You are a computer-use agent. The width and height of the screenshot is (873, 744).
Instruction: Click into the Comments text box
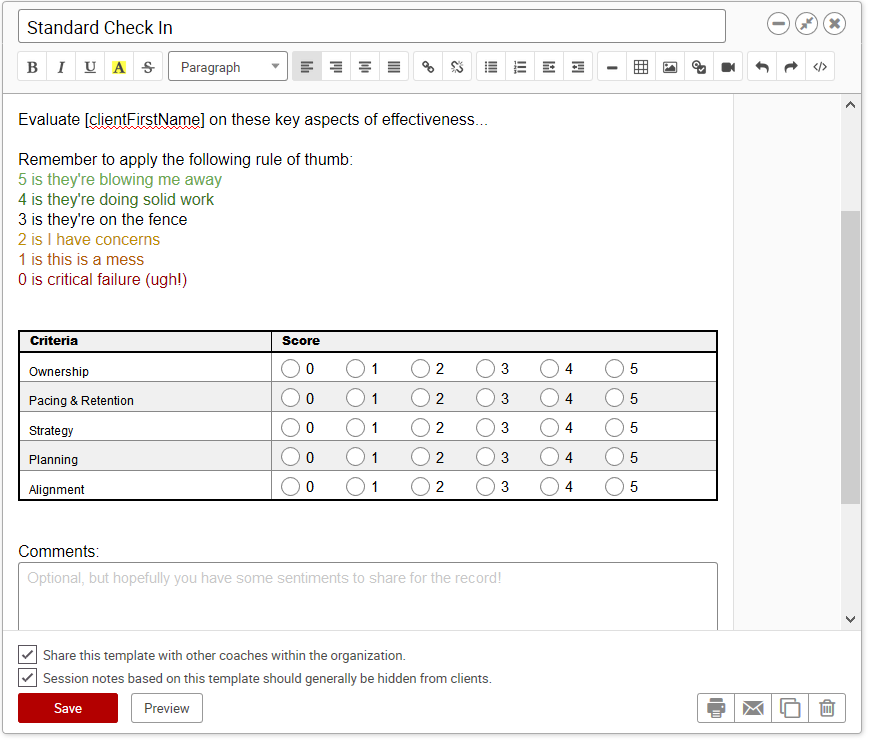point(368,596)
